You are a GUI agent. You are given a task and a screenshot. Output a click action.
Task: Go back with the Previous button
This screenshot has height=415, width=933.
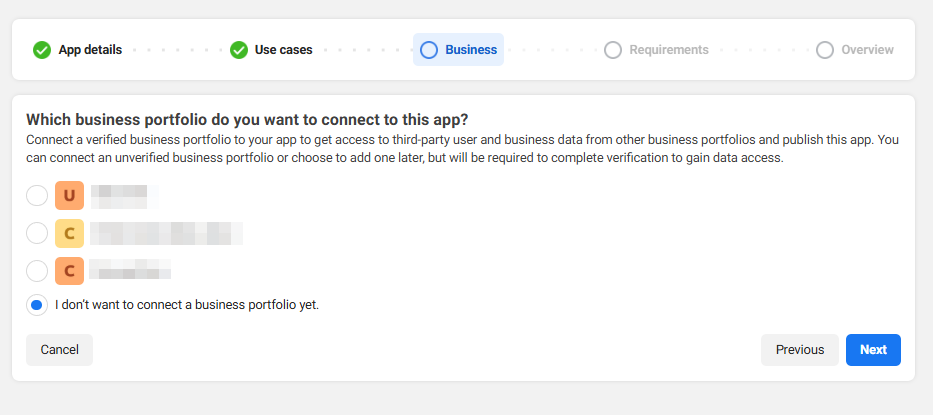coord(800,350)
